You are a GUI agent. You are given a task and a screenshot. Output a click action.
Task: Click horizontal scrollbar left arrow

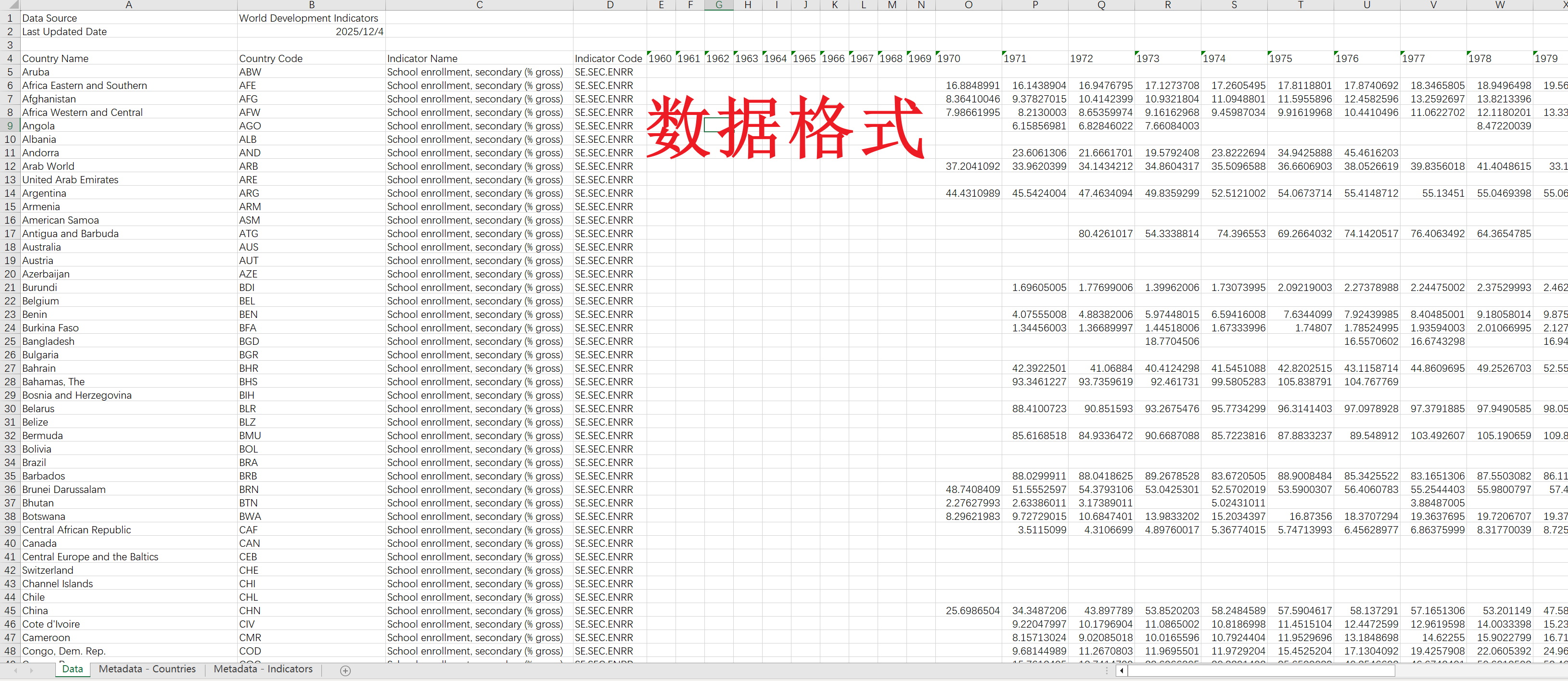pyautogui.click(x=1121, y=670)
